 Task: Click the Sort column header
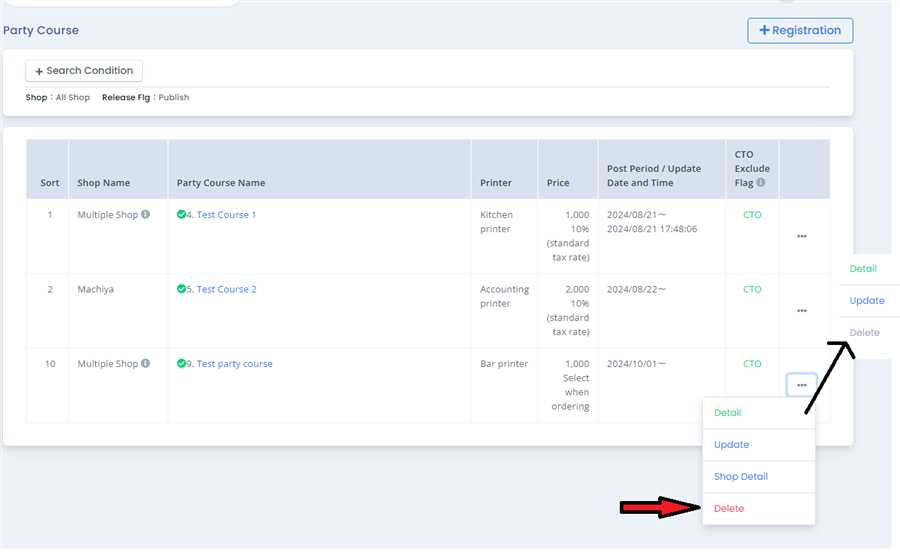(50, 183)
